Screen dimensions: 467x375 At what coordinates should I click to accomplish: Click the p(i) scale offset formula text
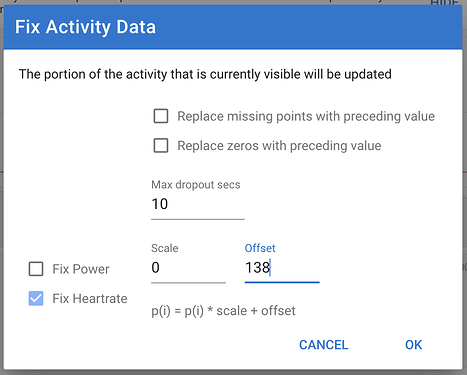point(223,311)
